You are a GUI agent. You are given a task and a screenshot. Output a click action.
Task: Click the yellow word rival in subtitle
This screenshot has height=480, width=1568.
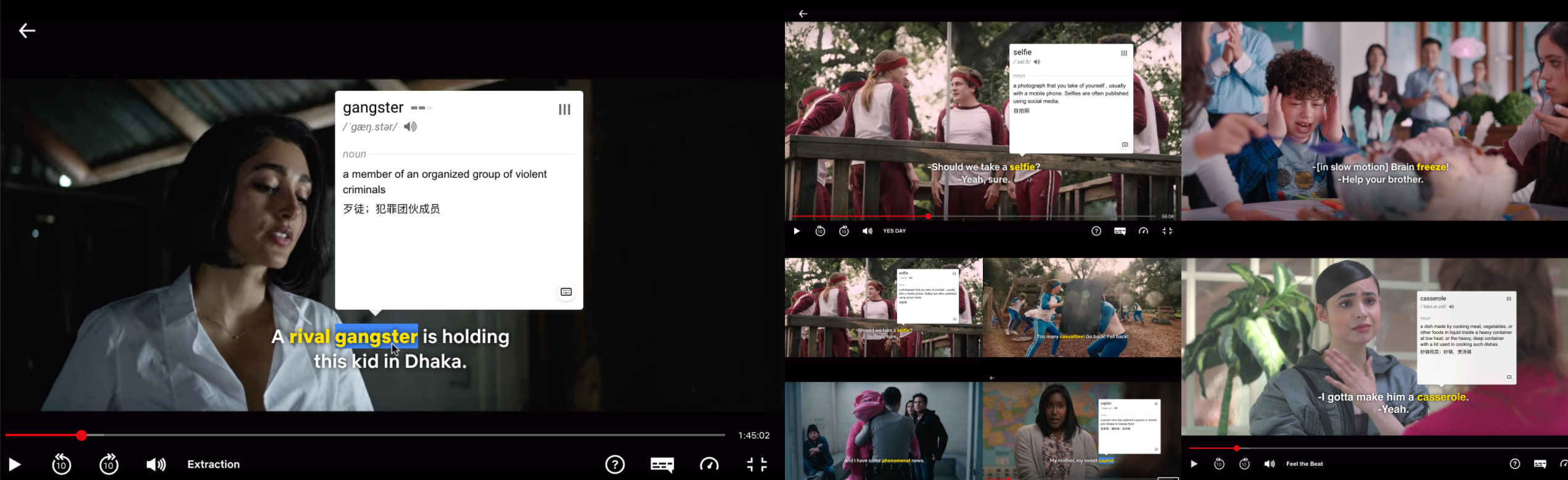tap(310, 337)
